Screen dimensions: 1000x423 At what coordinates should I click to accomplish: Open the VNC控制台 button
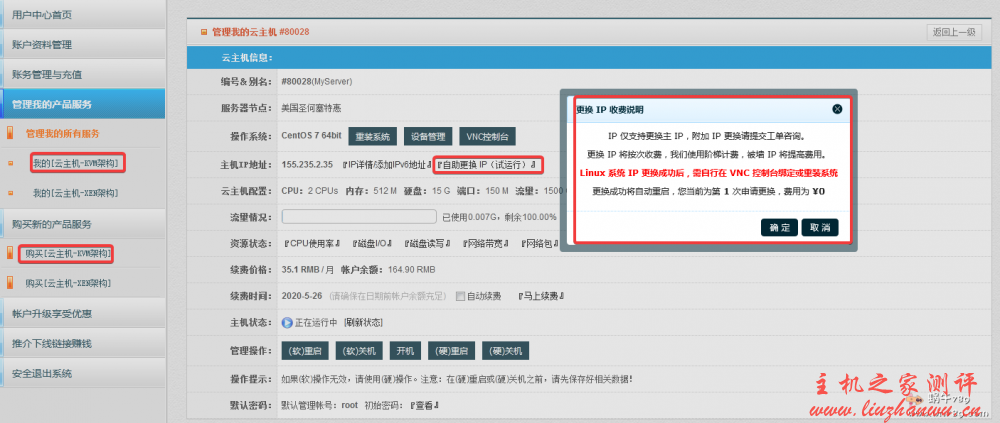pyautogui.click(x=487, y=136)
